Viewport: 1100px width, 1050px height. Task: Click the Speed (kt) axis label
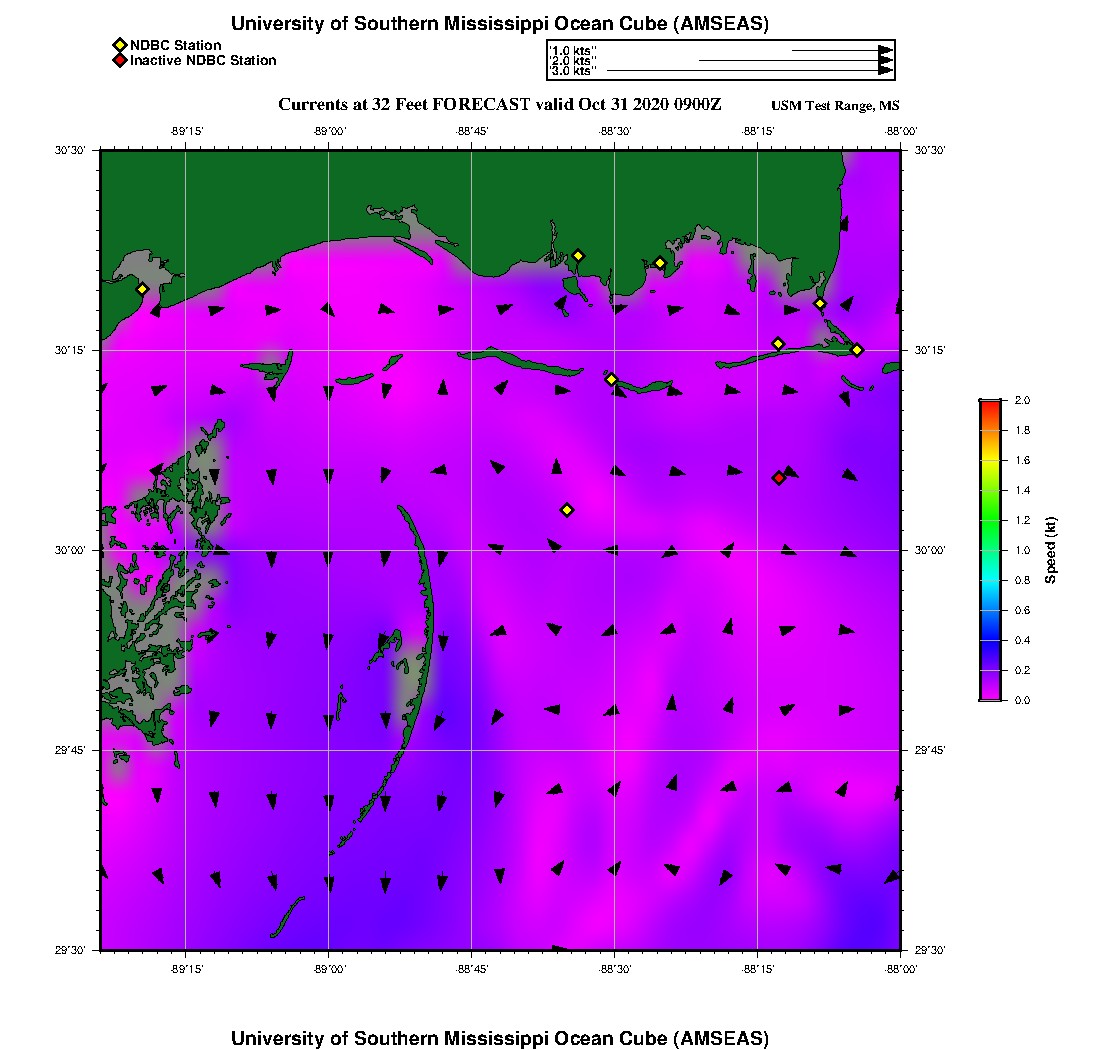click(1050, 550)
